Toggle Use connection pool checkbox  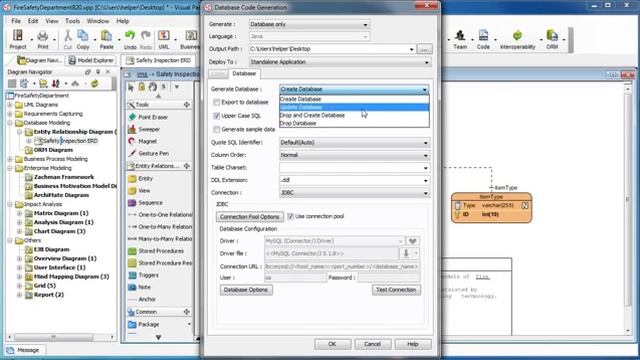(x=291, y=216)
